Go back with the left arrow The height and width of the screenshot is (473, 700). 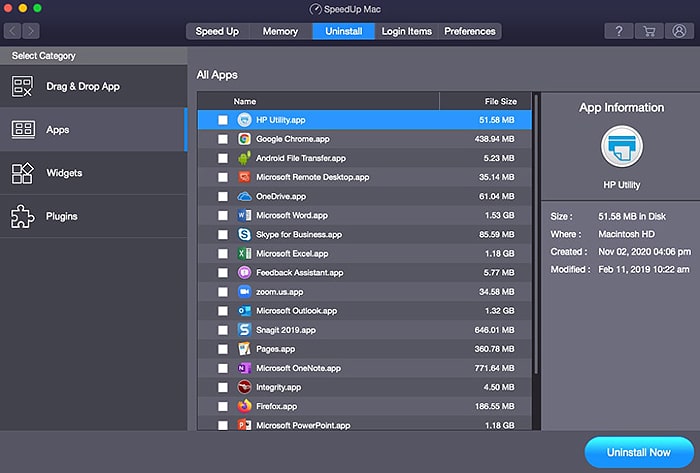click(x=12, y=31)
